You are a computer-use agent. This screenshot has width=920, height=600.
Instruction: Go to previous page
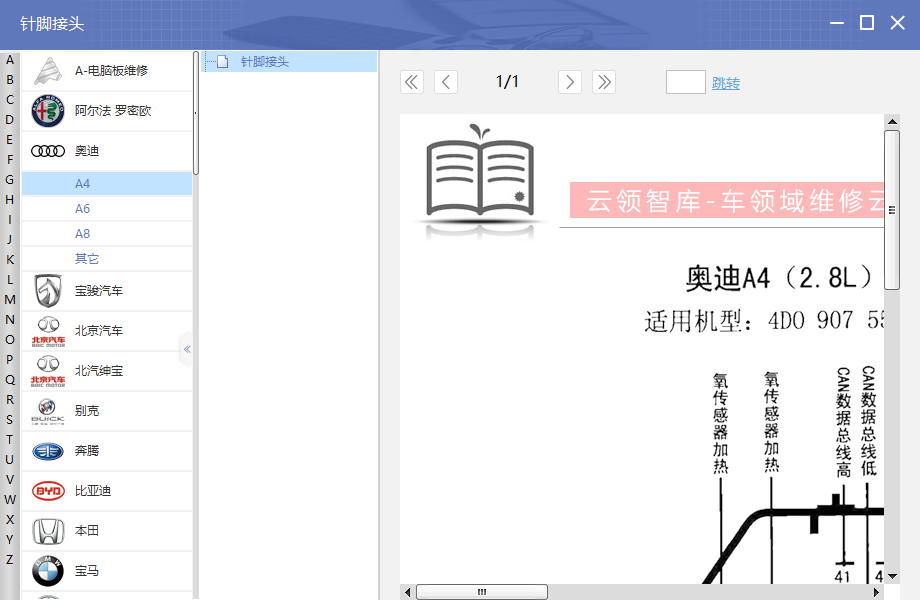pyautogui.click(x=446, y=82)
